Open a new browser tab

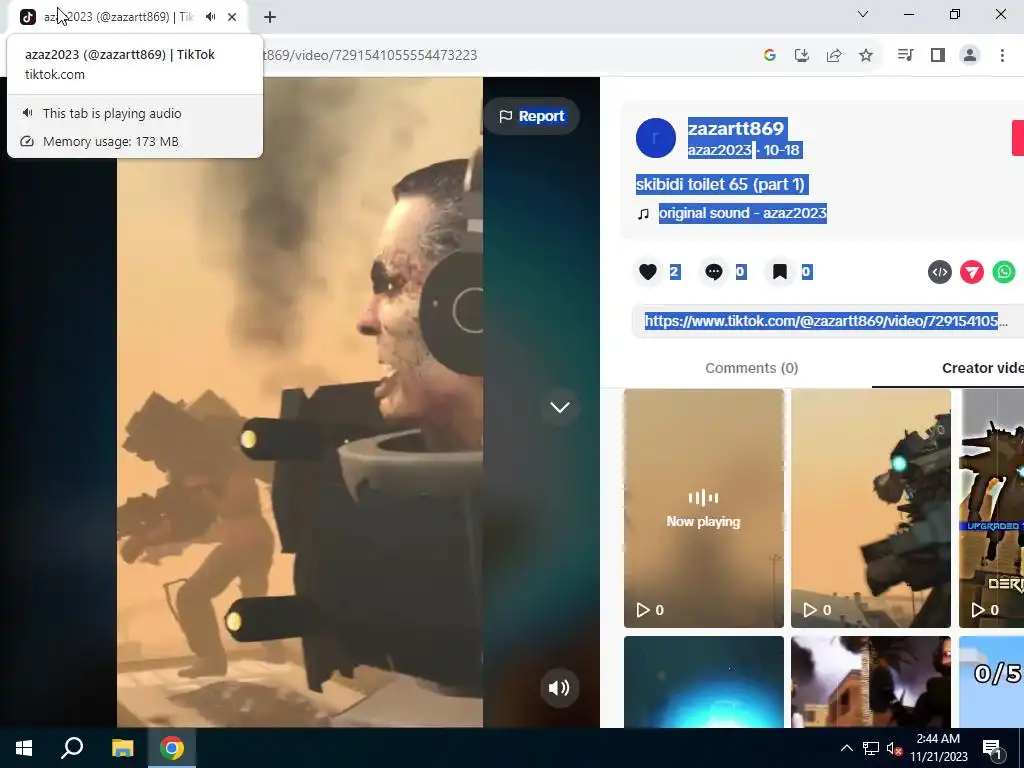pyautogui.click(x=270, y=17)
